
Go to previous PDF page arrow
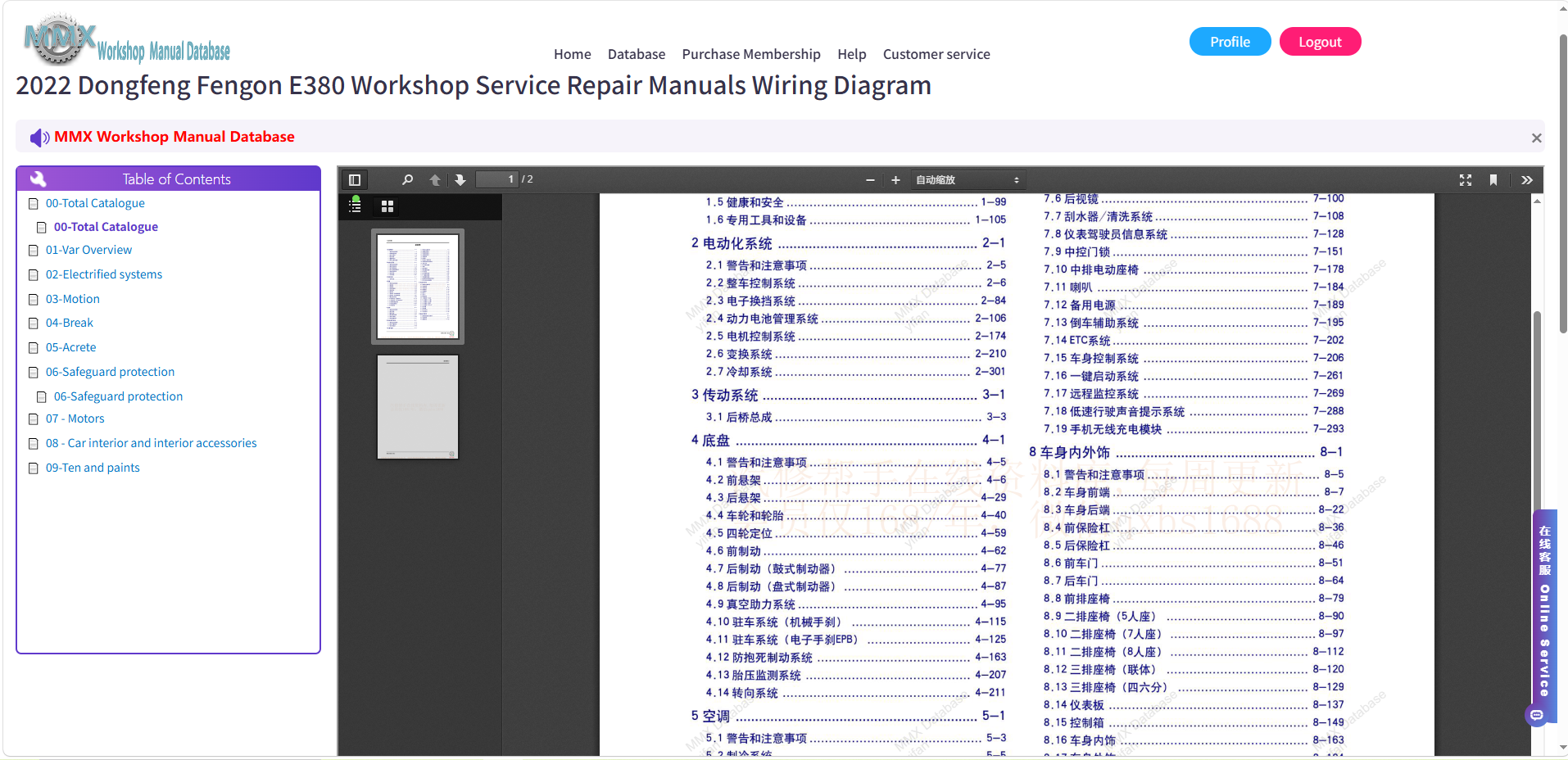(x=435, y=179)
